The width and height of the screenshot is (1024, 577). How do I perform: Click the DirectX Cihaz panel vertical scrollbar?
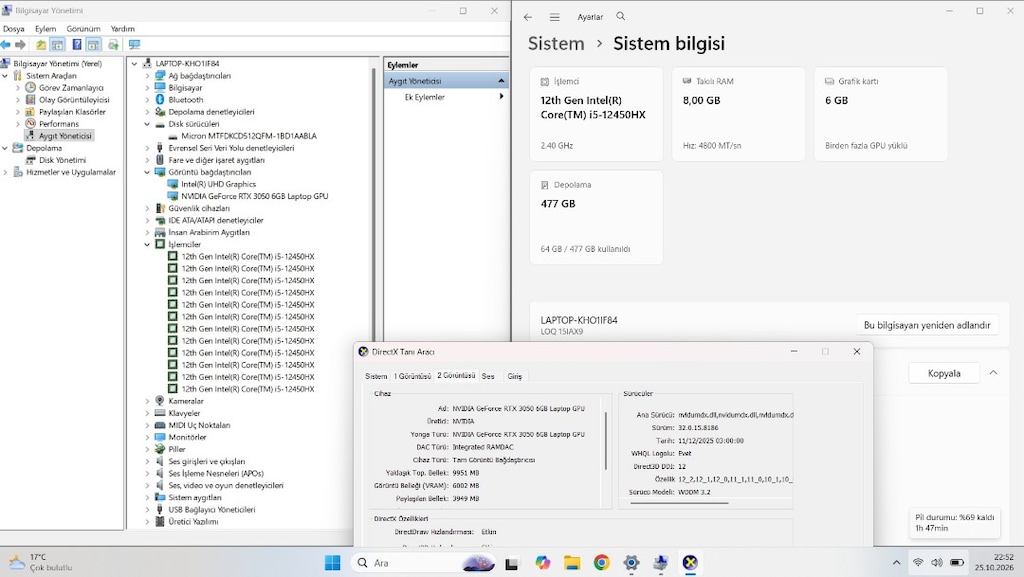(x=606, y=441)
